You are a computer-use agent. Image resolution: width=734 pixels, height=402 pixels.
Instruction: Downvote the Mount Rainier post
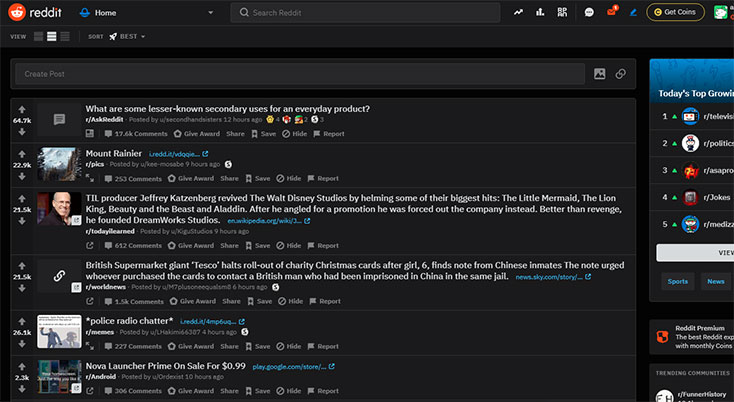pos(21,177)
